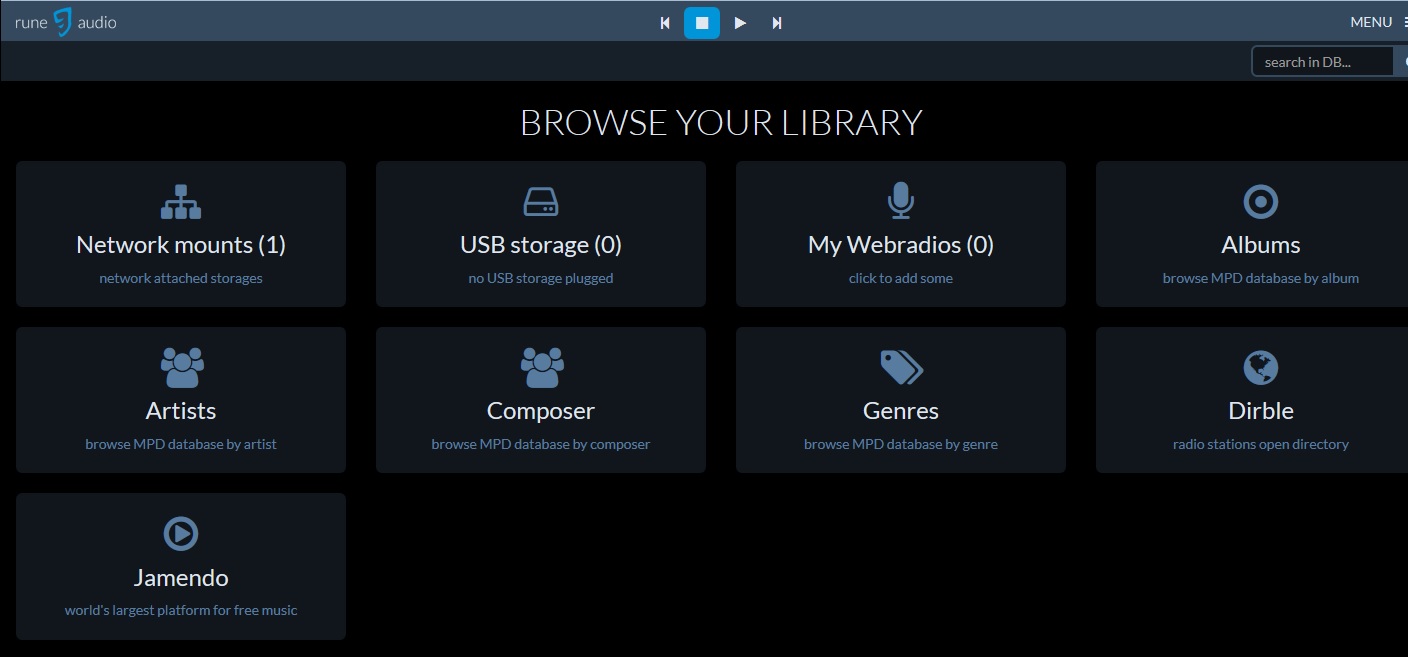The height and width of the screenshot is (657, 1408).
Task: Click the Composer people icon
Action: 541,368
